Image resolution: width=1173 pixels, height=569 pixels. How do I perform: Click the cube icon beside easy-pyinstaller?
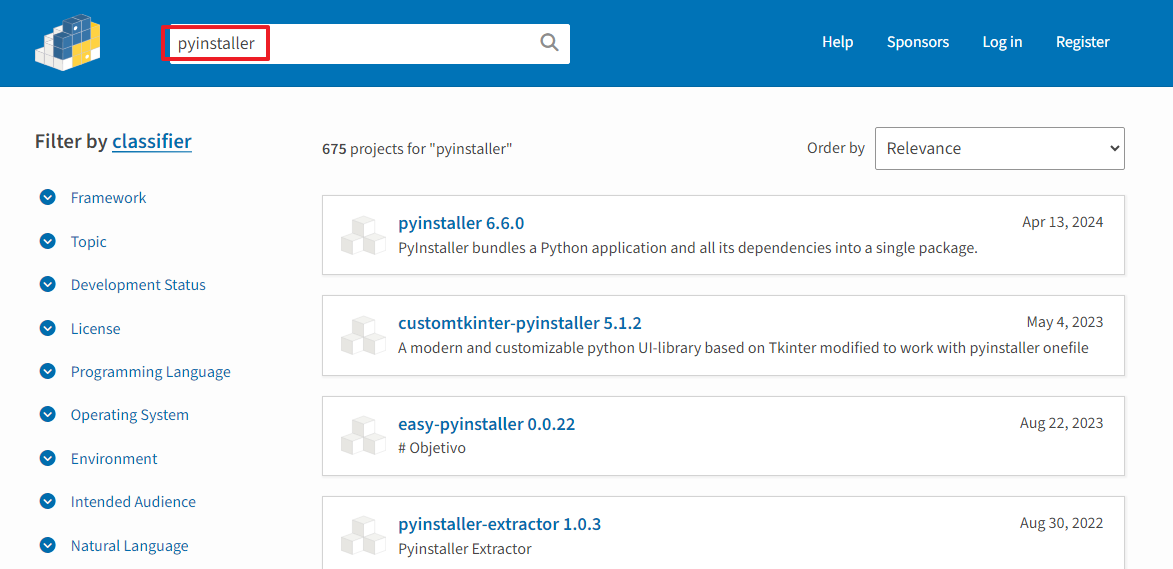pyautogui.click(x=363, y=436)
